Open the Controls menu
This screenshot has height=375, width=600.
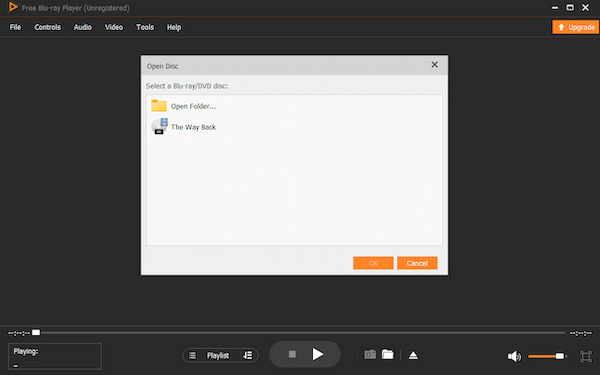click(47, 27)
